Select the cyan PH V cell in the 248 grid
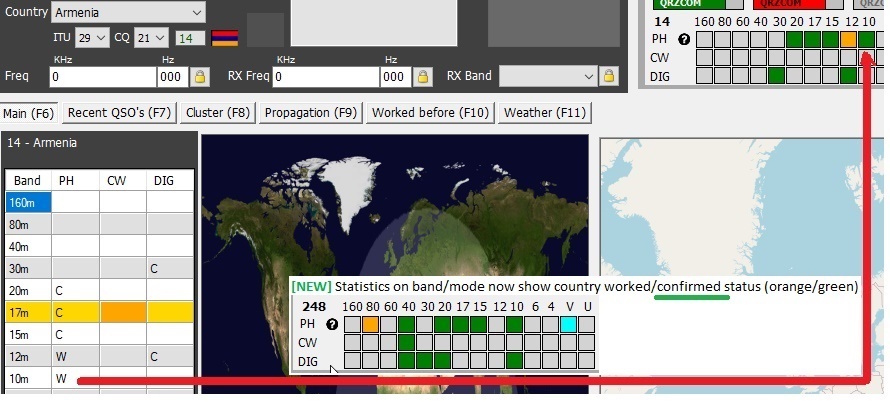This screenshot has height=402, width=890. pos(568,324)
